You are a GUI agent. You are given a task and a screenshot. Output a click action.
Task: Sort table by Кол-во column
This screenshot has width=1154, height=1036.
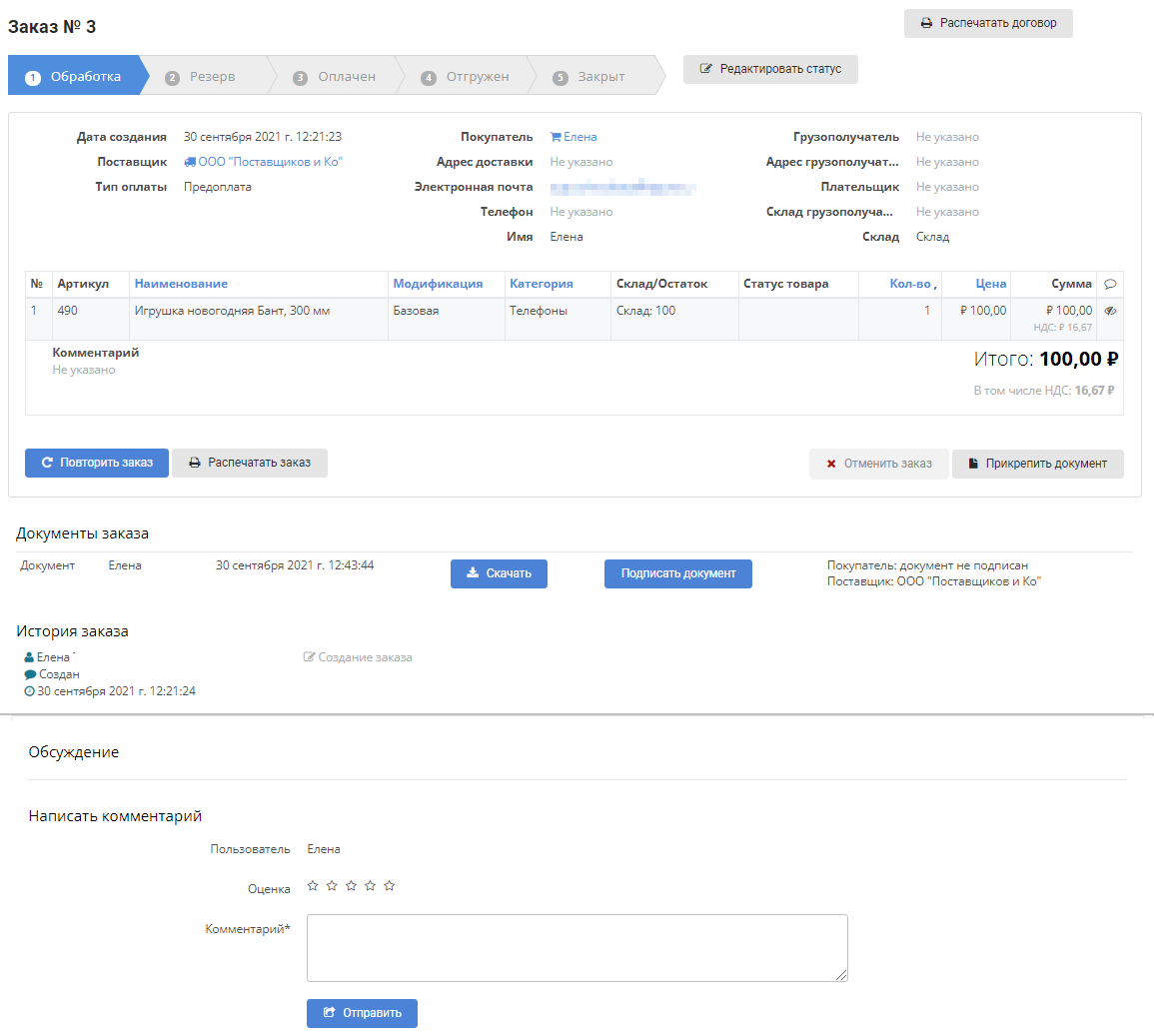909,284
